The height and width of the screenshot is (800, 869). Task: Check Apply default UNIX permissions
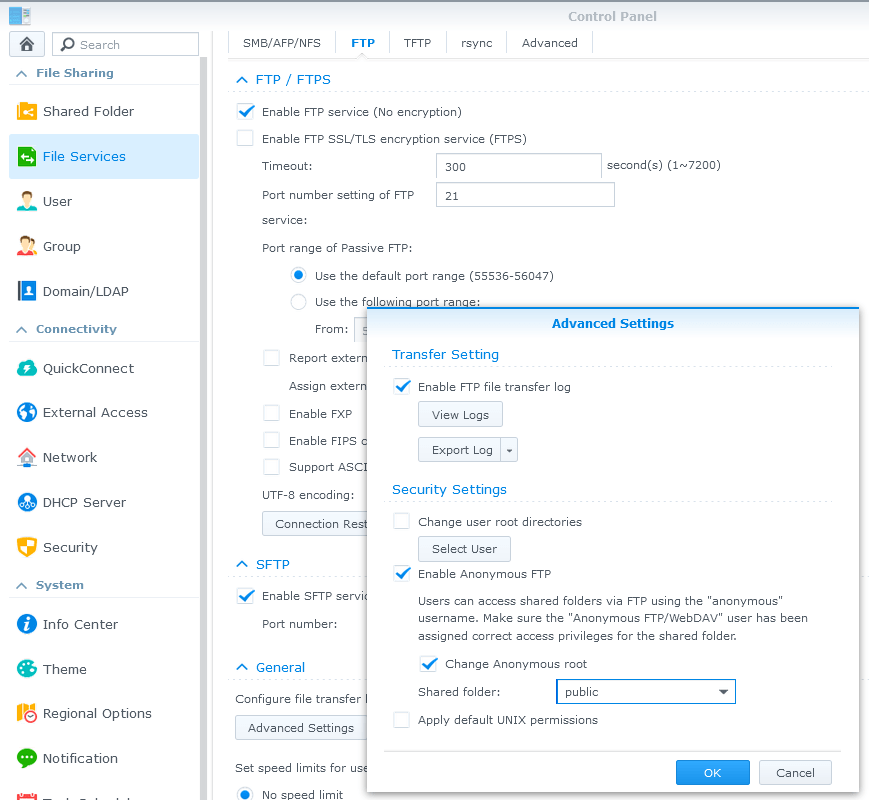tap(402, 720)
